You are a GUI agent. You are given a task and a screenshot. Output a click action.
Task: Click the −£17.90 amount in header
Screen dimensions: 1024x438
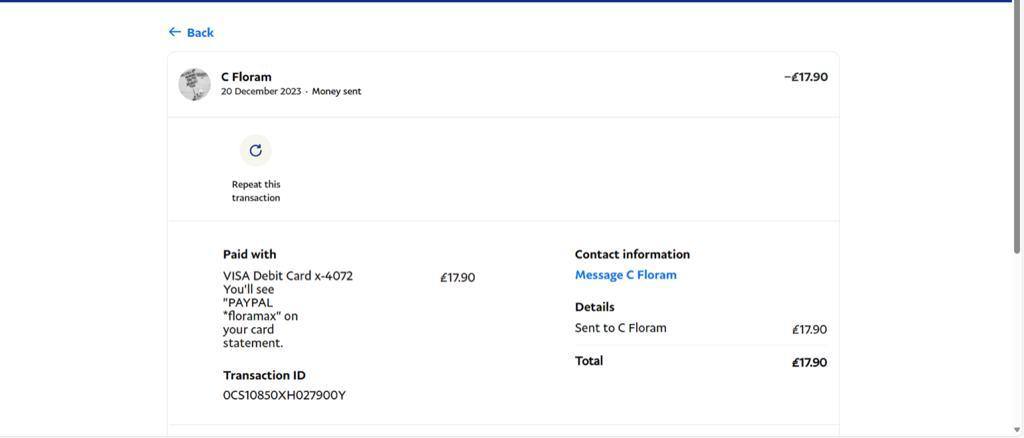point(805,77)
